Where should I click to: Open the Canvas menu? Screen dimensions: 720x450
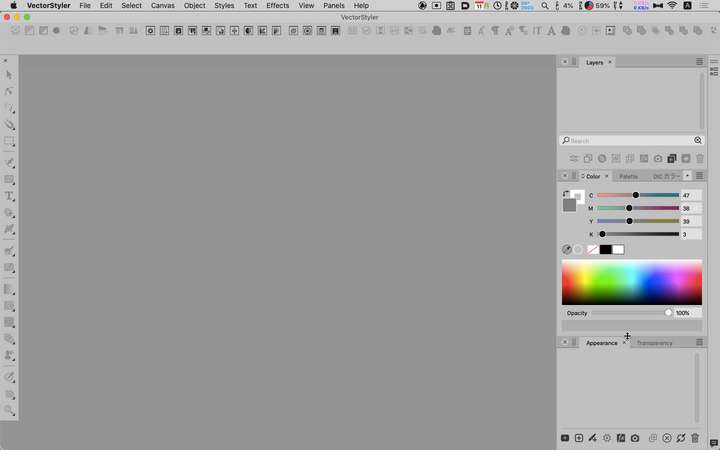[x=163, y=6]
